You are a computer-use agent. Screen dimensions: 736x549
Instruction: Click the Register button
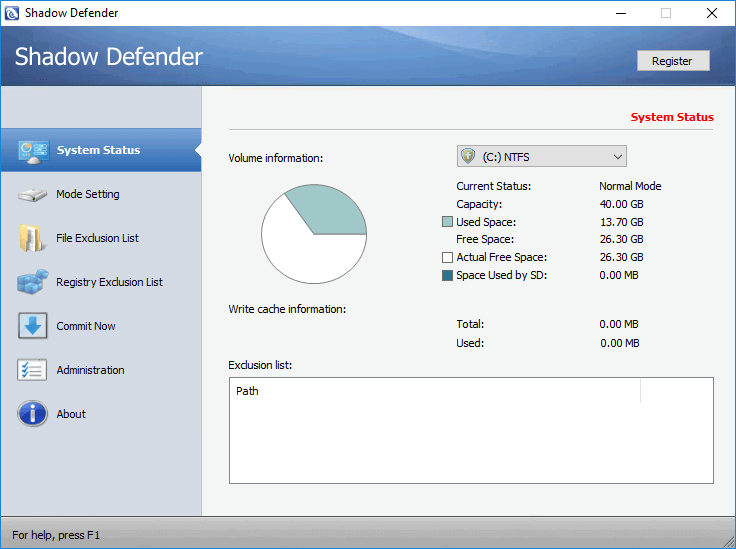pos(673,61)
